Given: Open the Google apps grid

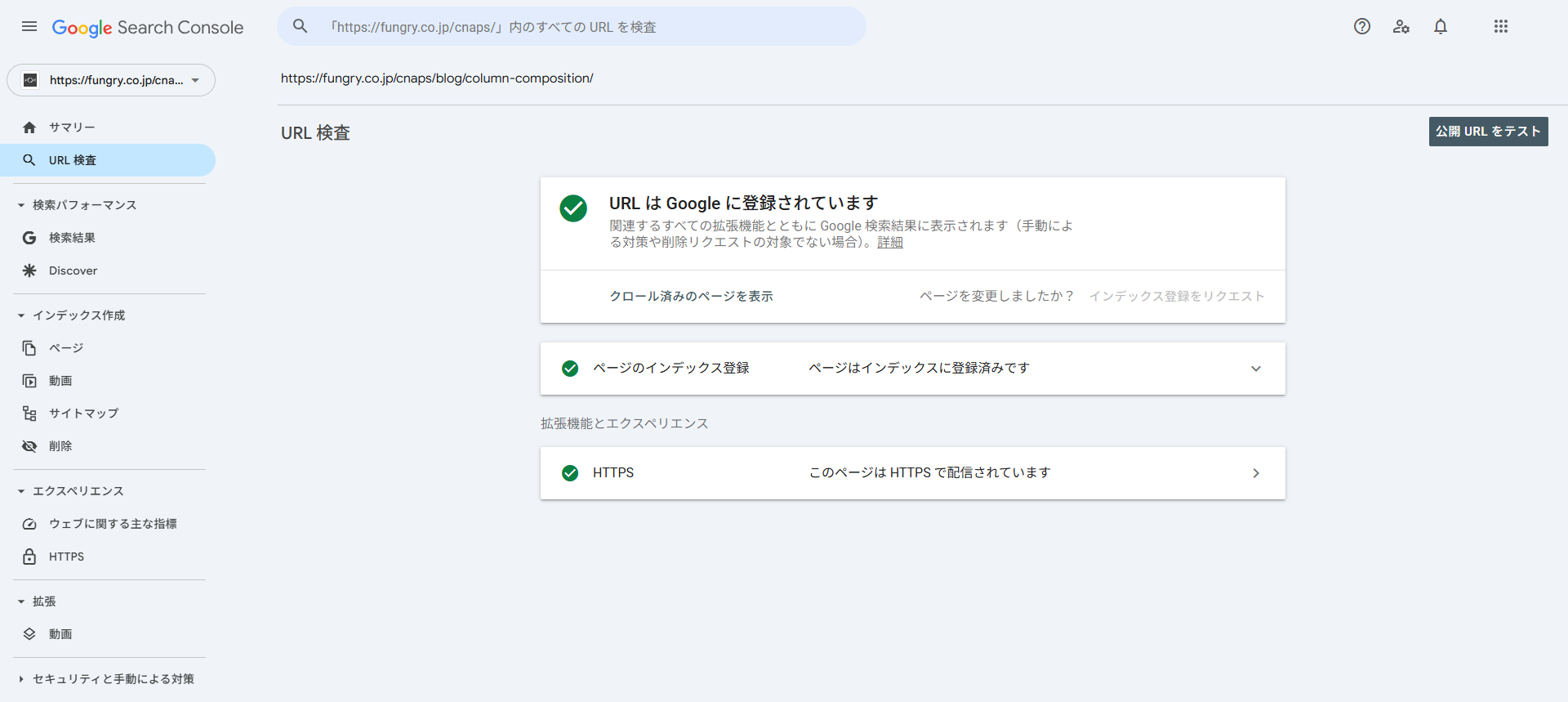Looking at the screenshot, I should pyautogui.click(x=1501, y=26).
